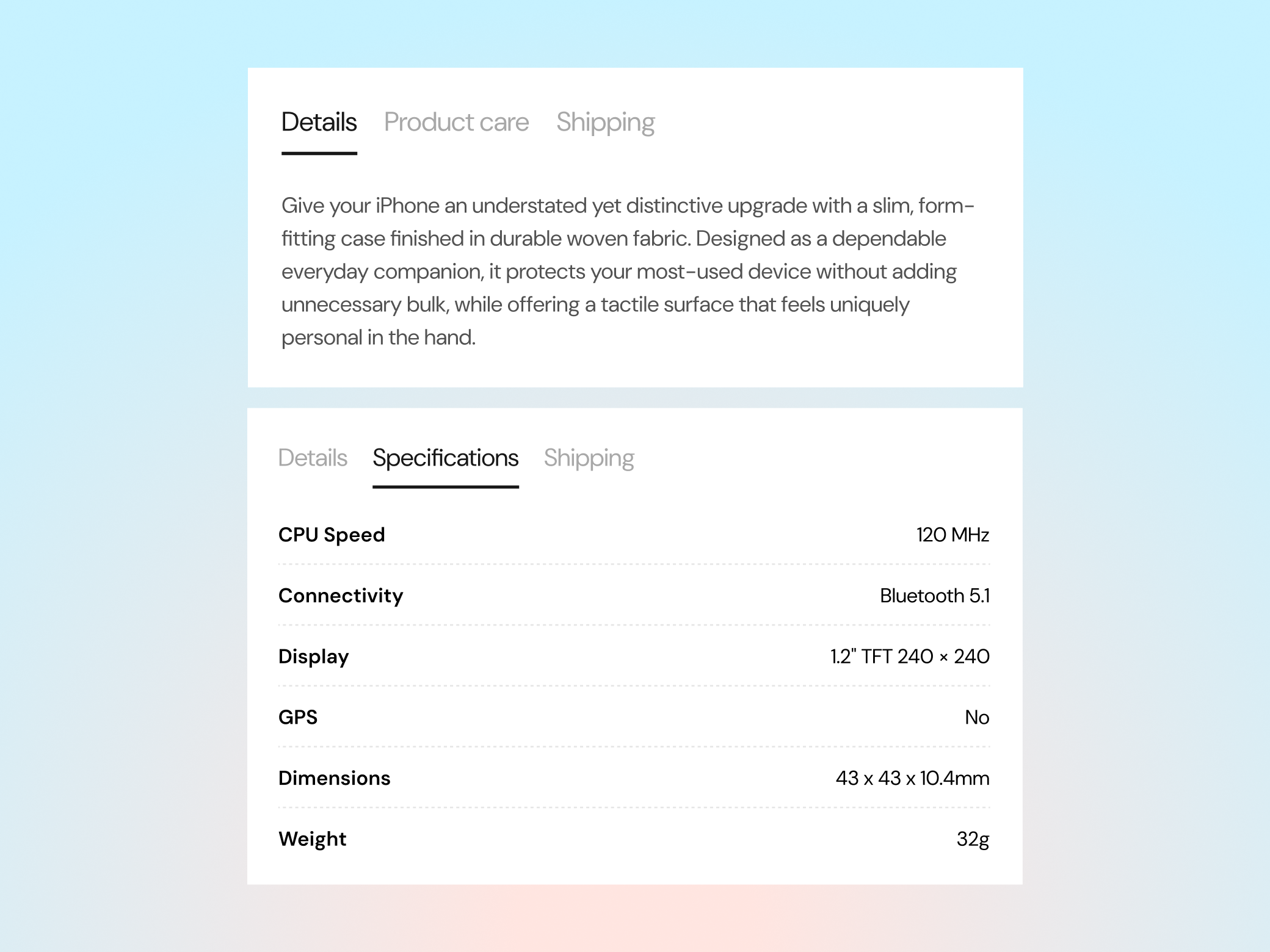Click the 120 MHz value
The height and width of the screenshot is (952, 1270).
click(x=952, y=535)
